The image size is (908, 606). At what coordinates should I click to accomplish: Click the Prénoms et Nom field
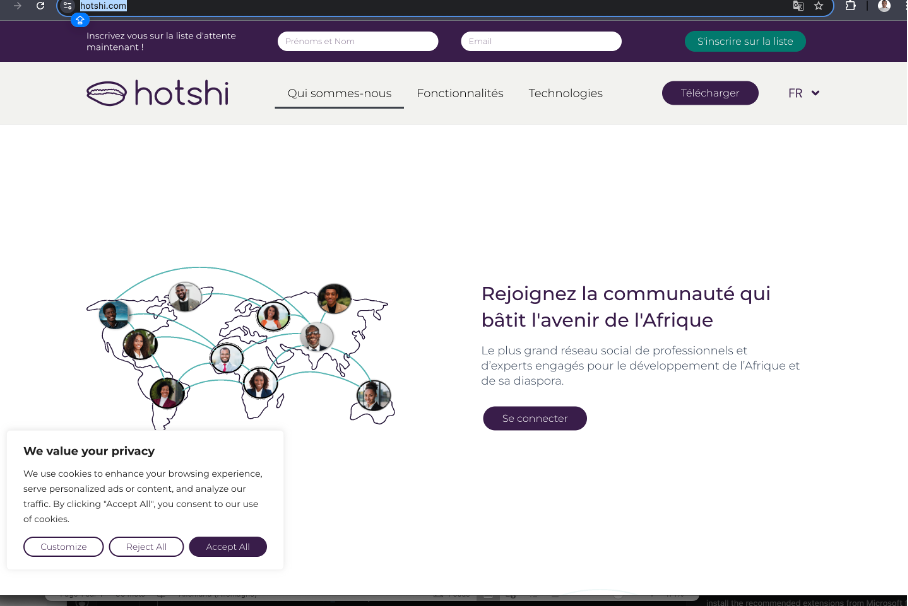point(357,41)
